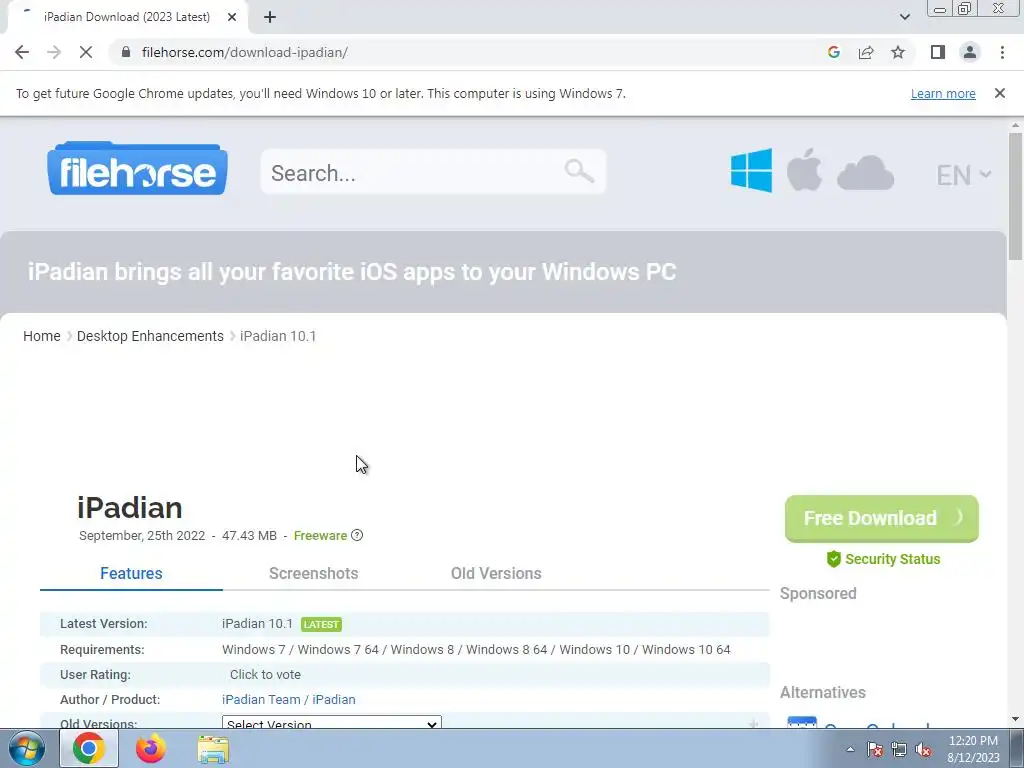Open the Google icon in address bar

[x=833, y=52]
